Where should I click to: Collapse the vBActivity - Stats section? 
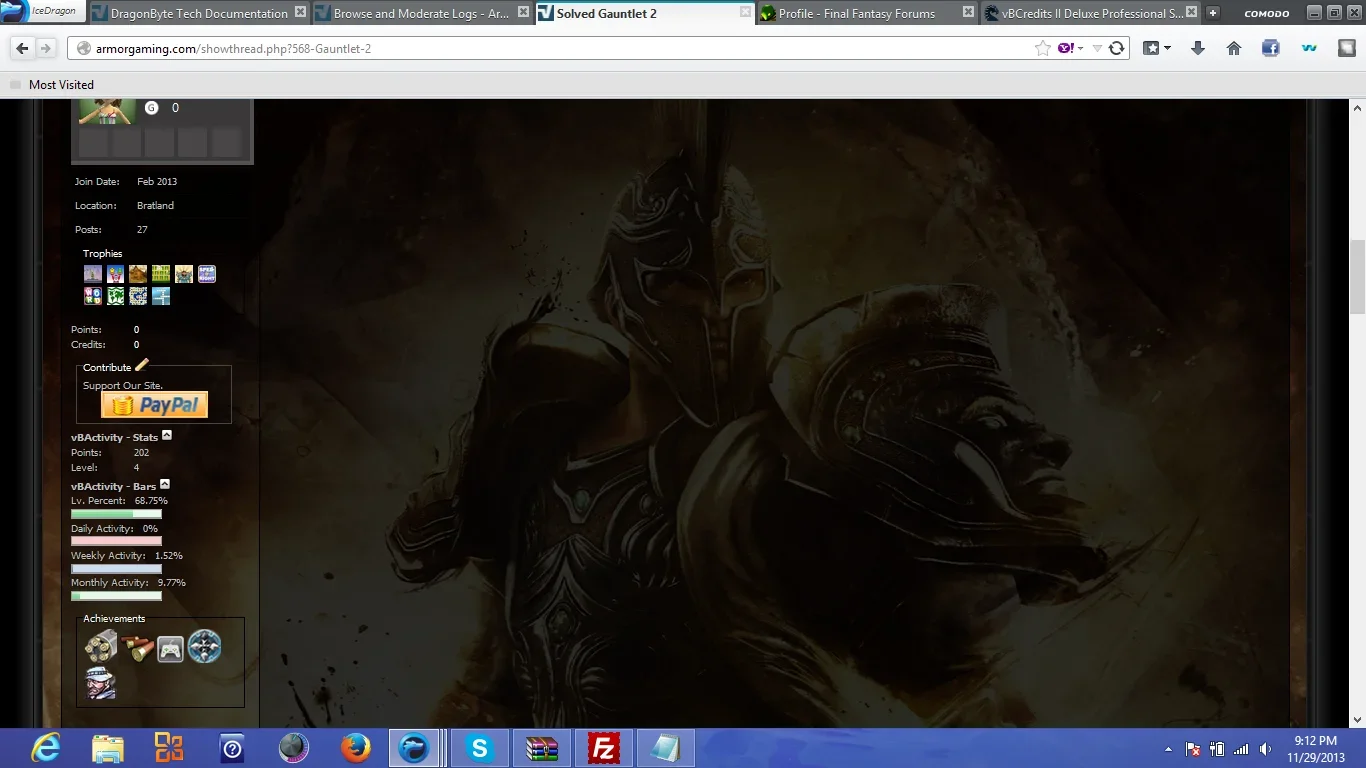(167, 436)
